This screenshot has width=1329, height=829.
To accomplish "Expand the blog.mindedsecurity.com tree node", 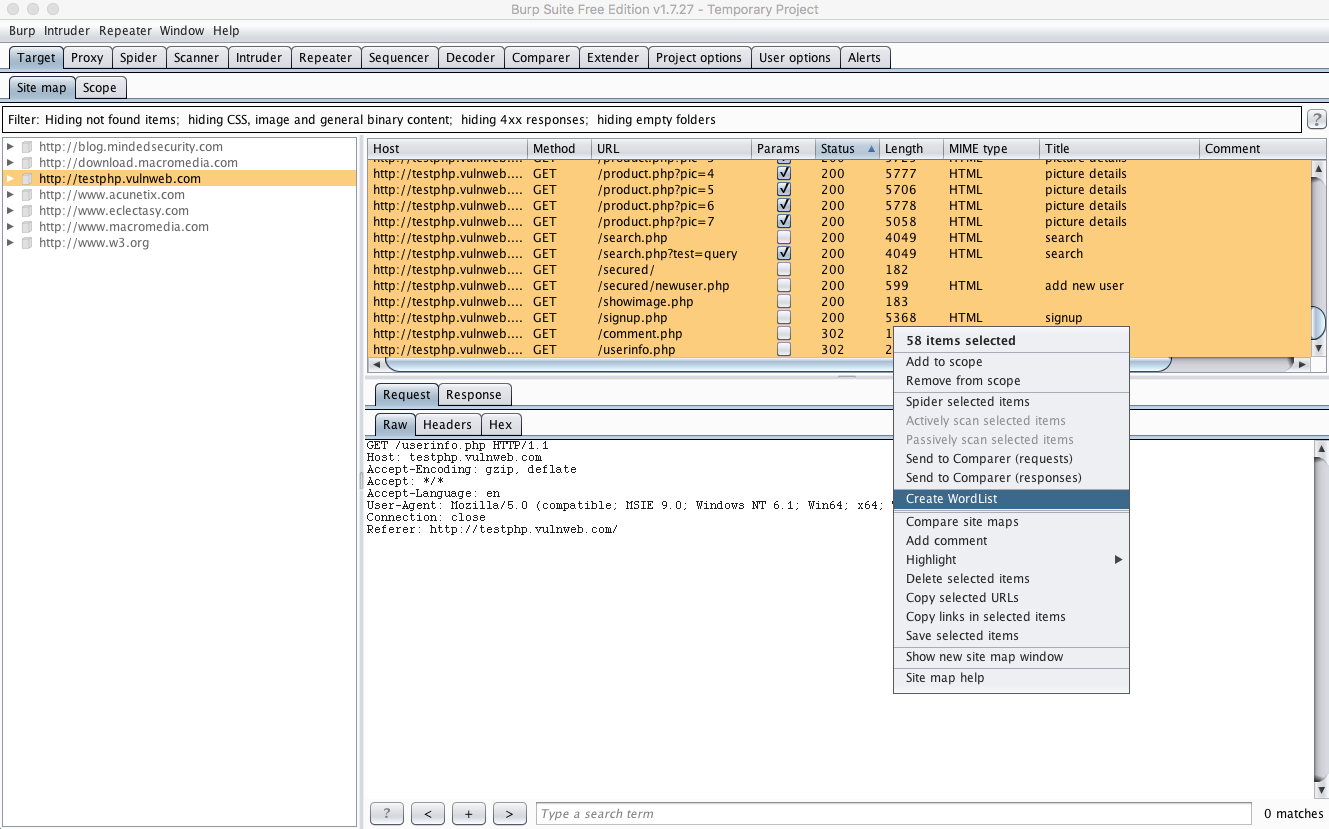I will (x=10, y=147).
